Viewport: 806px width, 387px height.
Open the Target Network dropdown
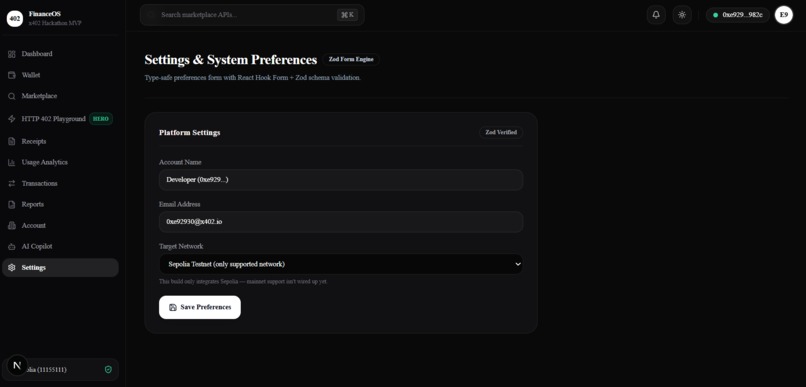point(341,264)
